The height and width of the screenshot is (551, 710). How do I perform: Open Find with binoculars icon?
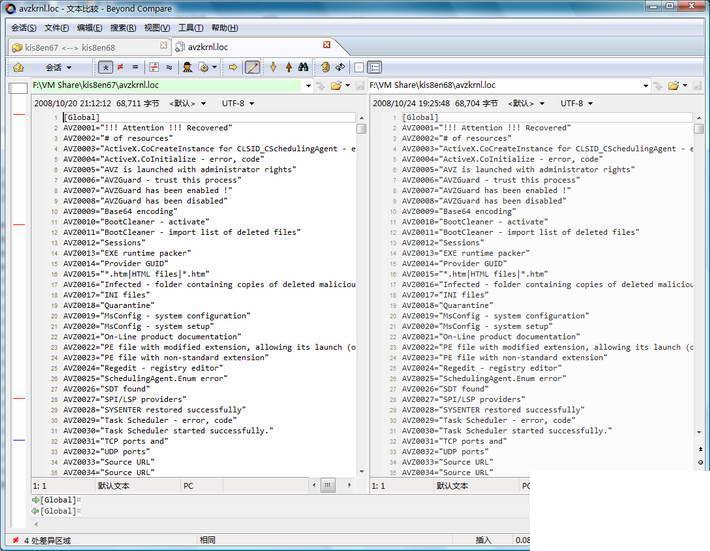(x=303, y=67)
